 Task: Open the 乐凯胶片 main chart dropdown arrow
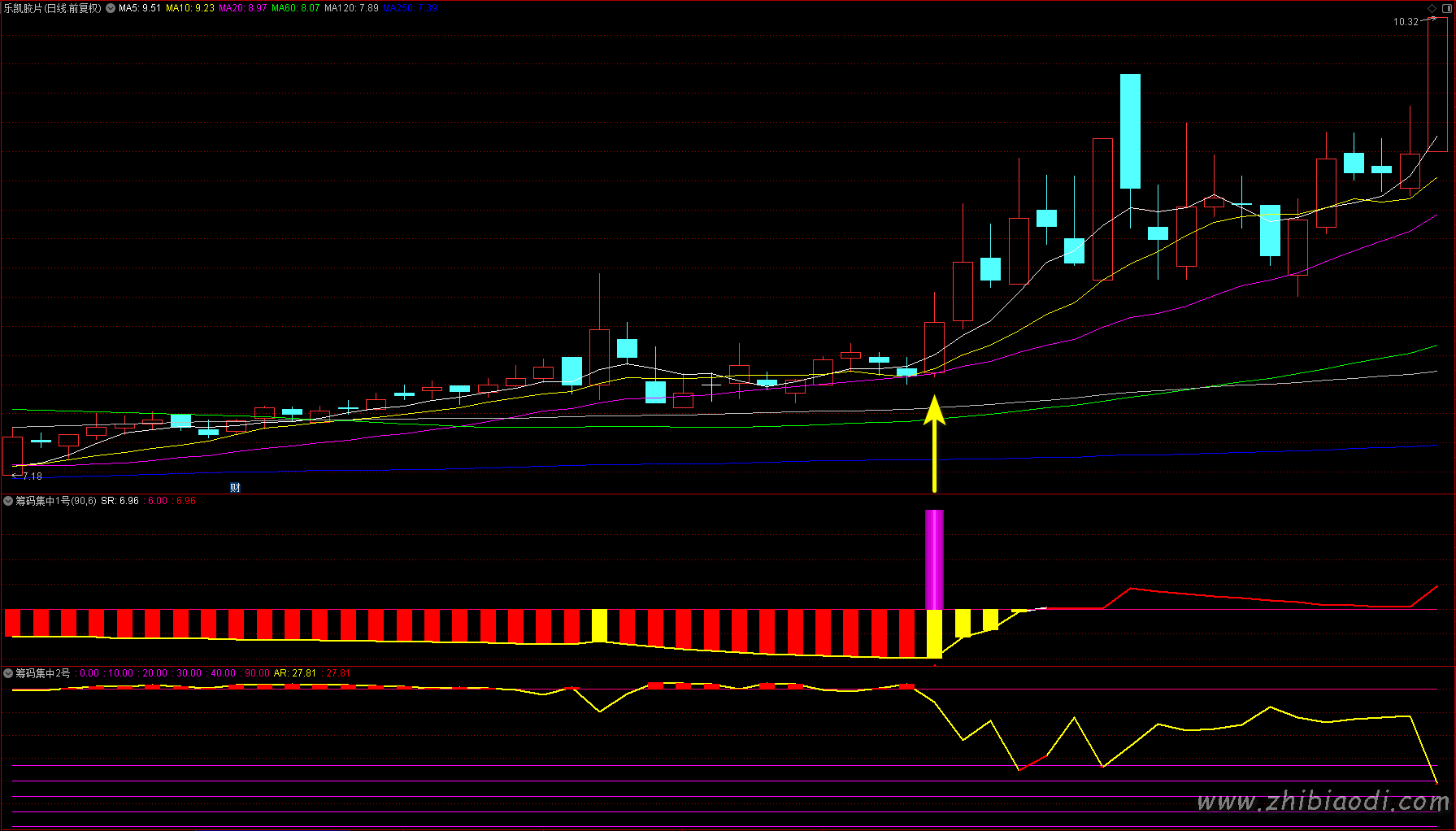coord(111,8)
